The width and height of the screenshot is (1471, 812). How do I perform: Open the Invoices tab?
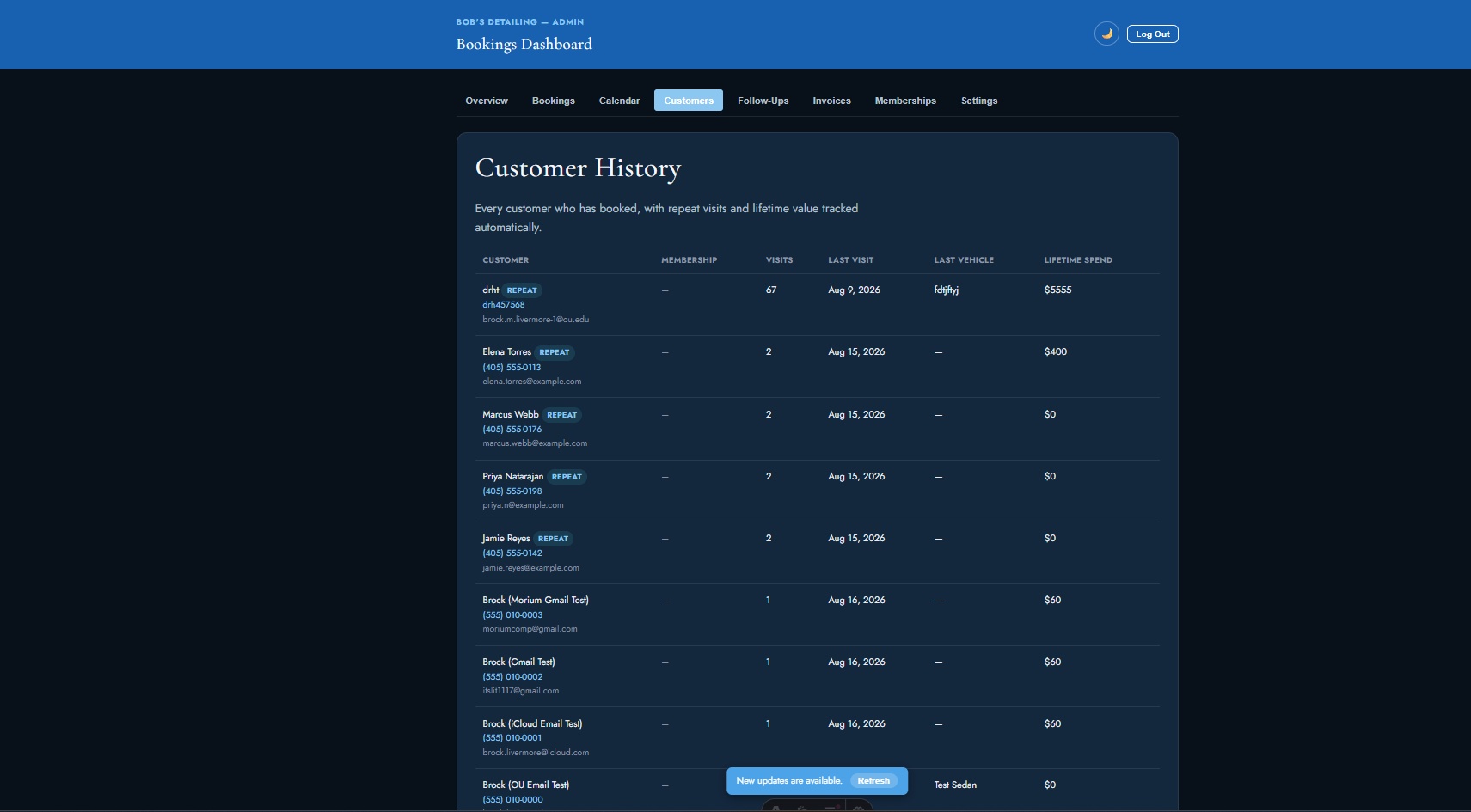click(831, 101)
